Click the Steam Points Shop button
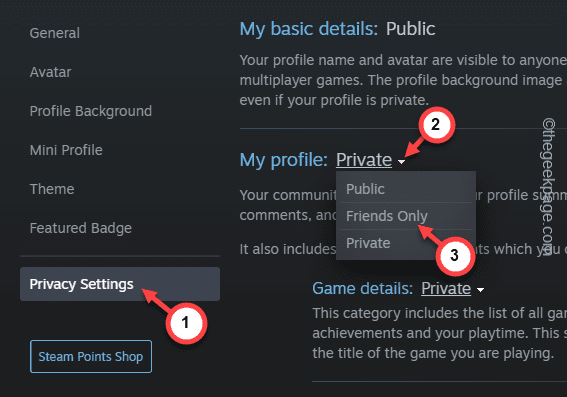This screenshot has height=397, width=567. click(x=91, y=357)
